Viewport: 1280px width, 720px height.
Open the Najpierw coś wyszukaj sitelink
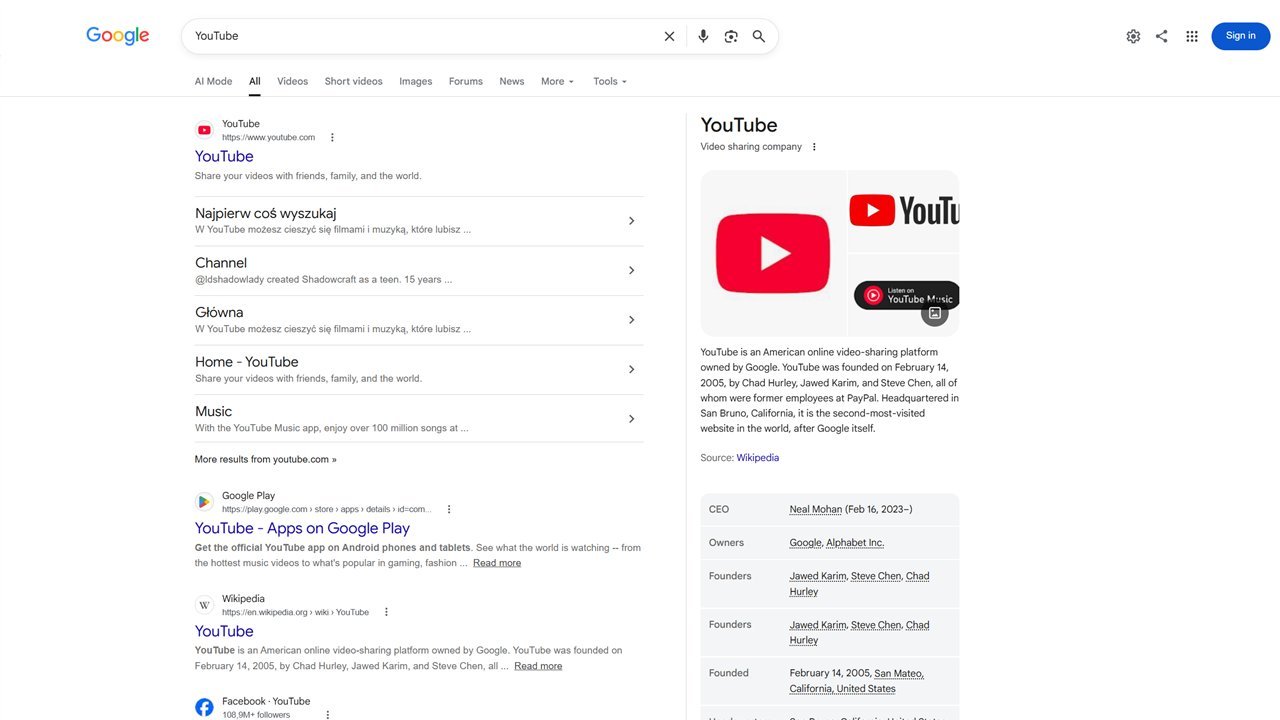tap(419, 221)
